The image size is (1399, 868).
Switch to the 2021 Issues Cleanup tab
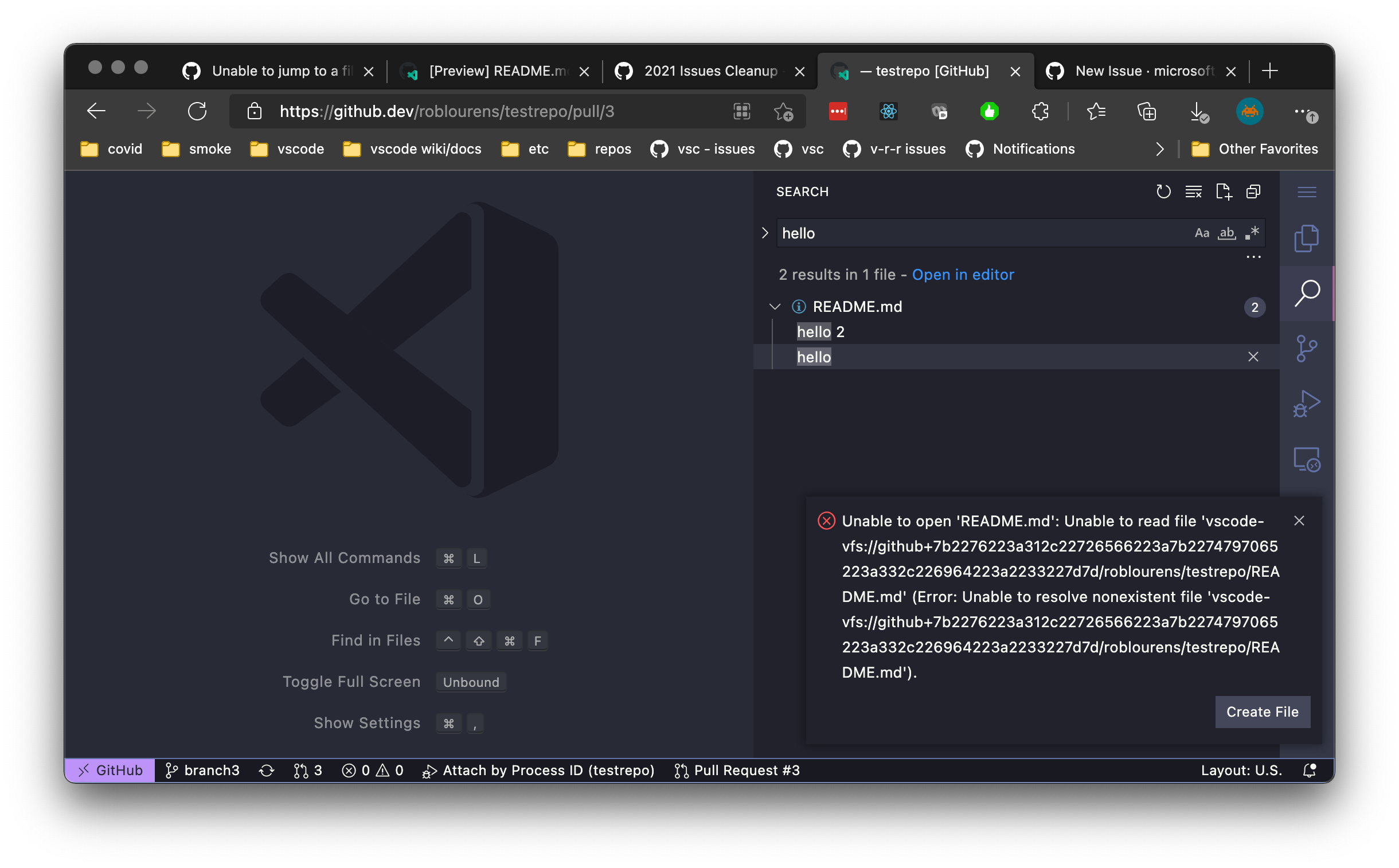[x=709, y=71]
